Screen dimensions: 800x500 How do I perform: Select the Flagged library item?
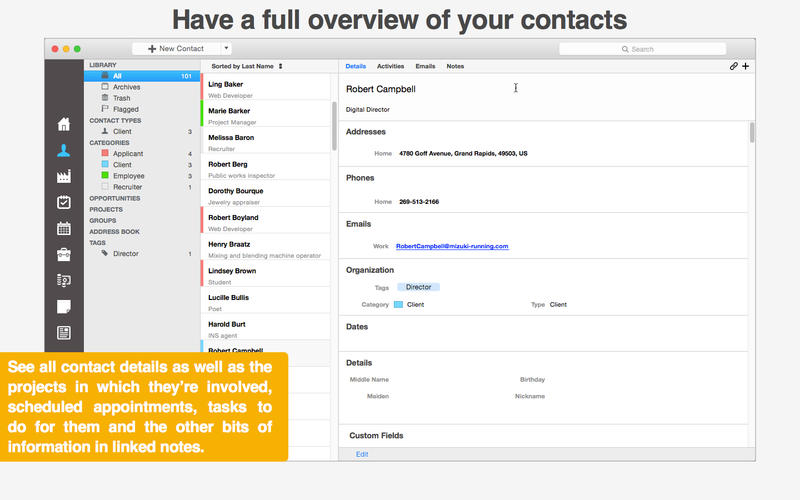click(x=126, y=109)
